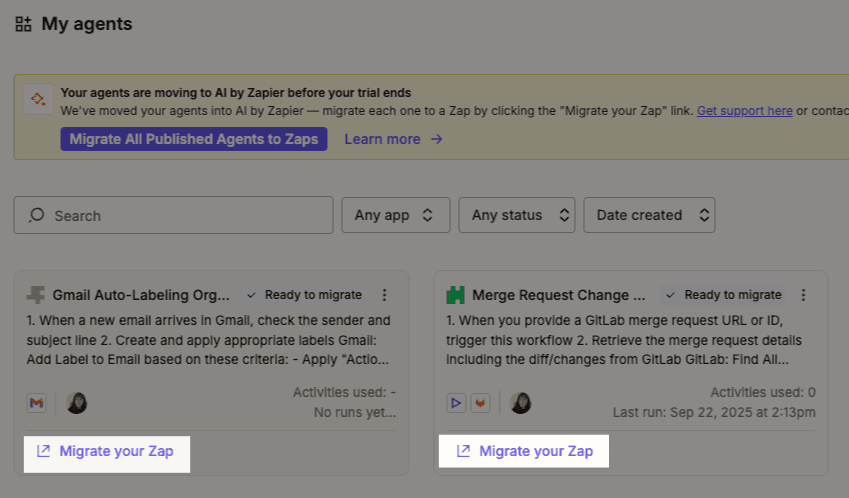Open the Merge Request Change agent icon
849x498 pixels.
click(455, 295)
